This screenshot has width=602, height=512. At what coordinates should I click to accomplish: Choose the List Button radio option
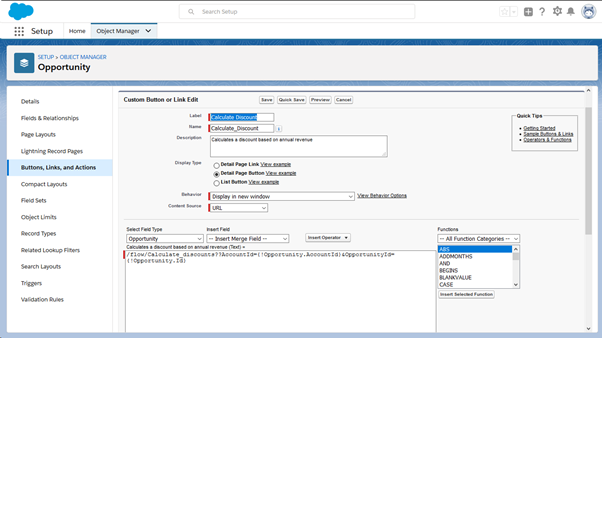pyautogui.click(x=217, y=183)
